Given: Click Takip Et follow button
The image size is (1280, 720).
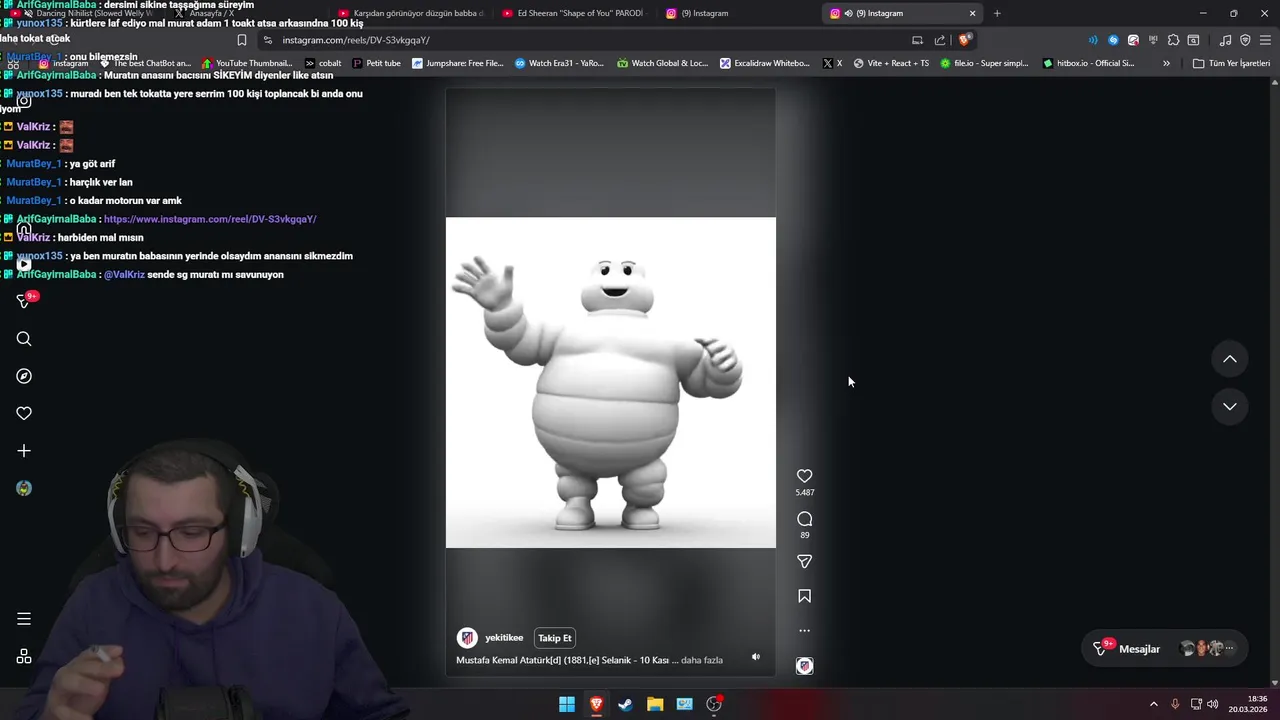Looking at the screenshot, I should pyautogui.click(x=555, y=638).
